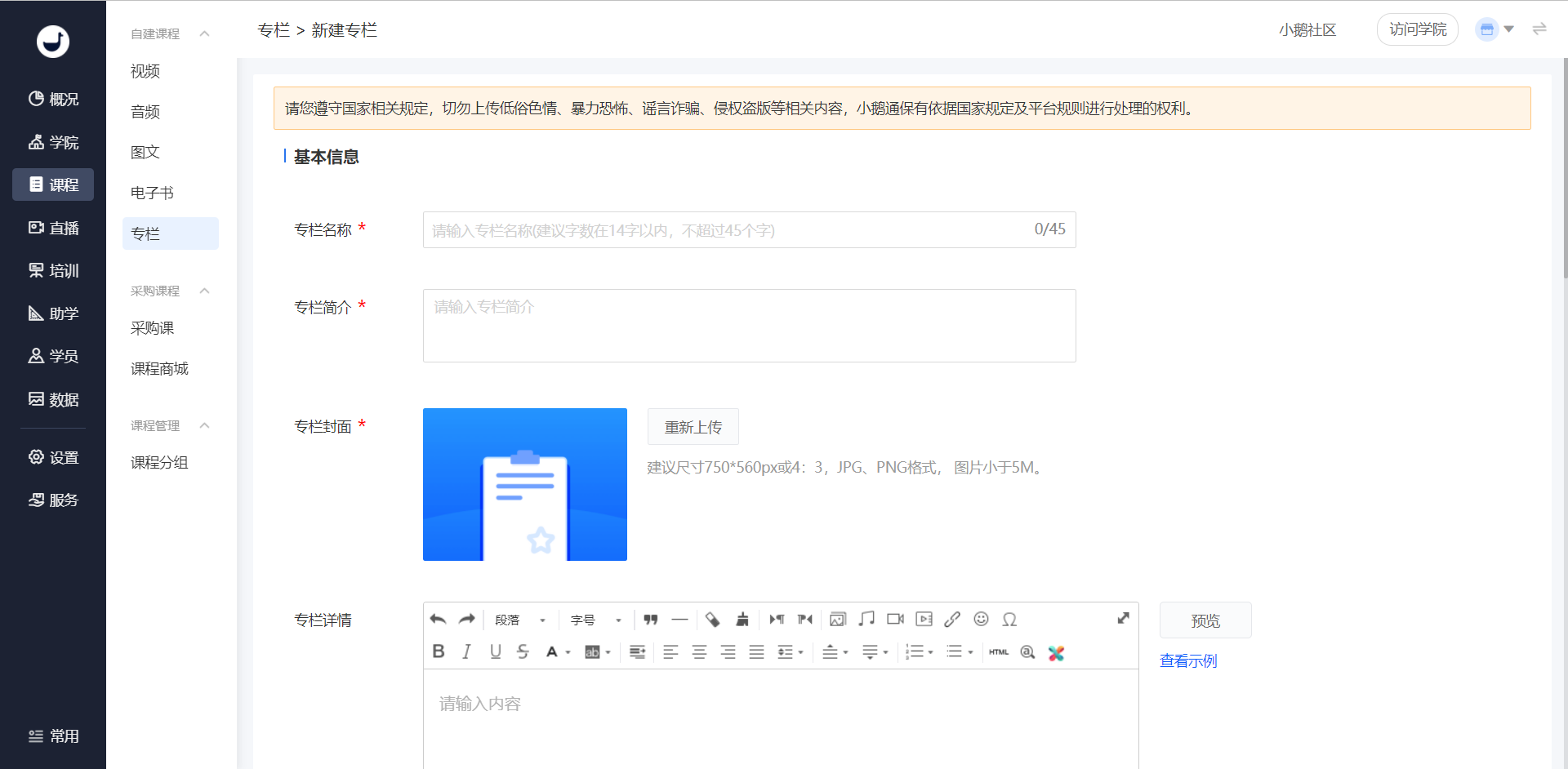Align text to the right
This screenshot has width=1568, height=769.
coord(728,651)
